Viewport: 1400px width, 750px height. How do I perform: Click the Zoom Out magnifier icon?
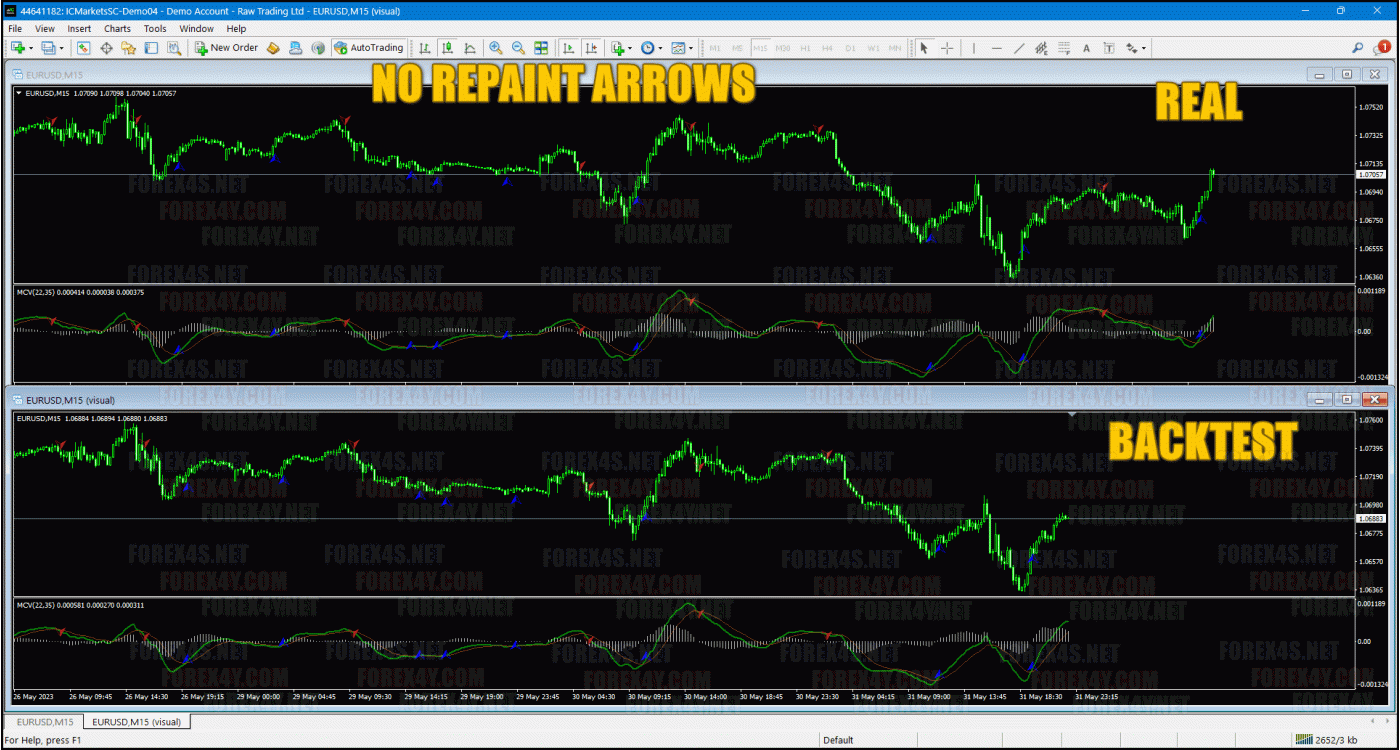(518, 48)
